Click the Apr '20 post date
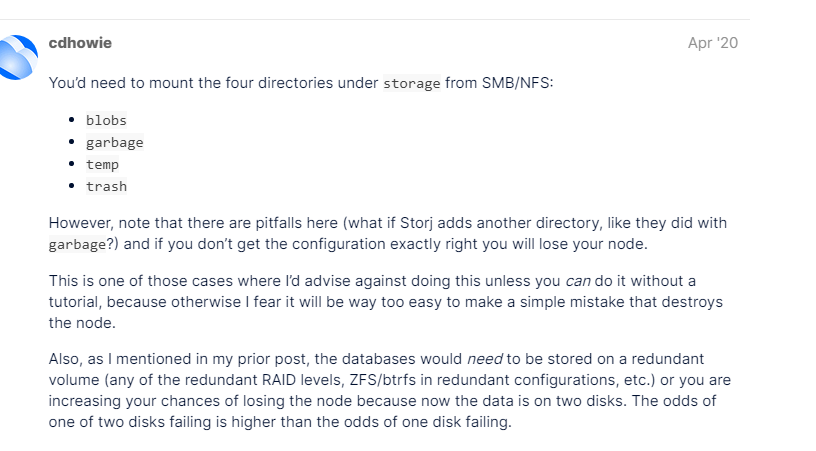This screenshot has width=816, height=451. 713,43
